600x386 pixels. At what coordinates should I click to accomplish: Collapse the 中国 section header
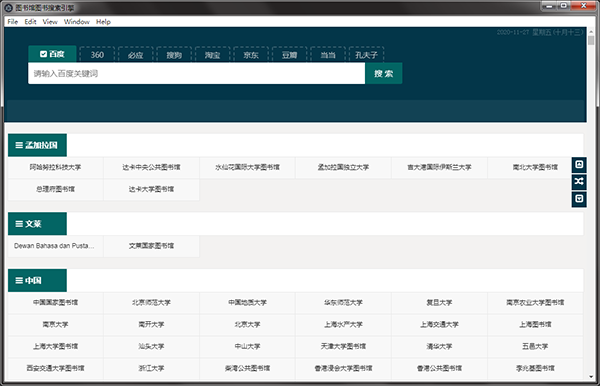click(37, 280)
